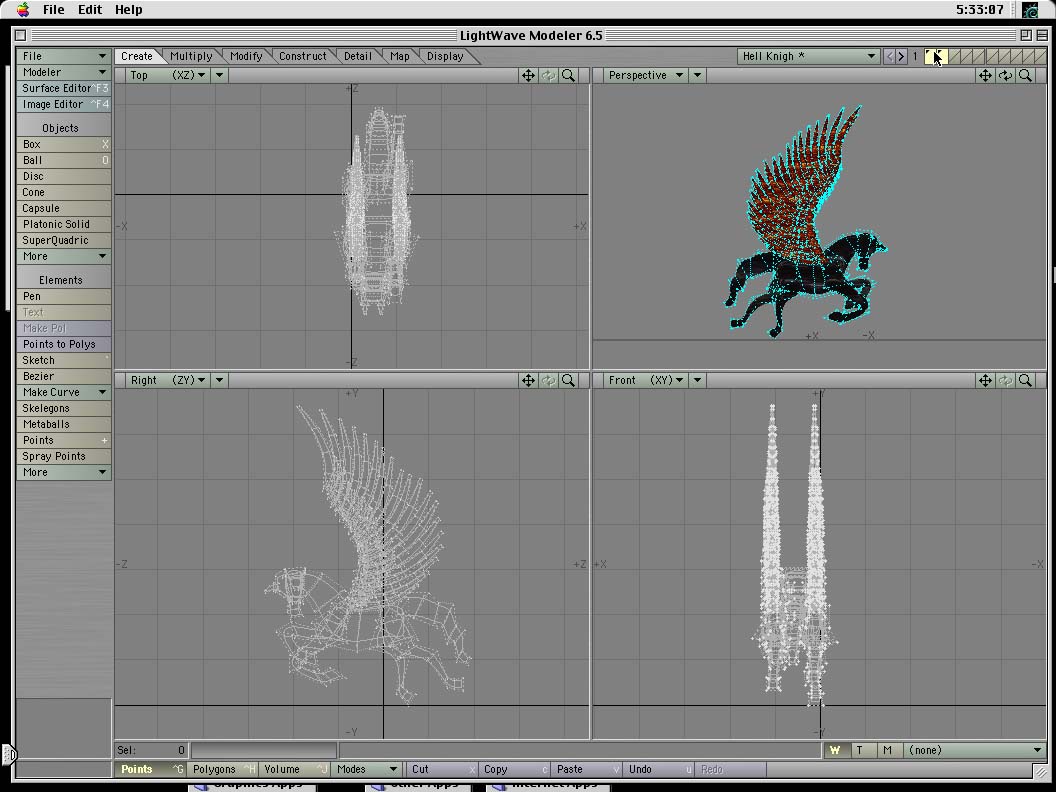Click the zoom magnifier in Right viewport
This screenshot has height=792, width=1056.
coord(568,380)
